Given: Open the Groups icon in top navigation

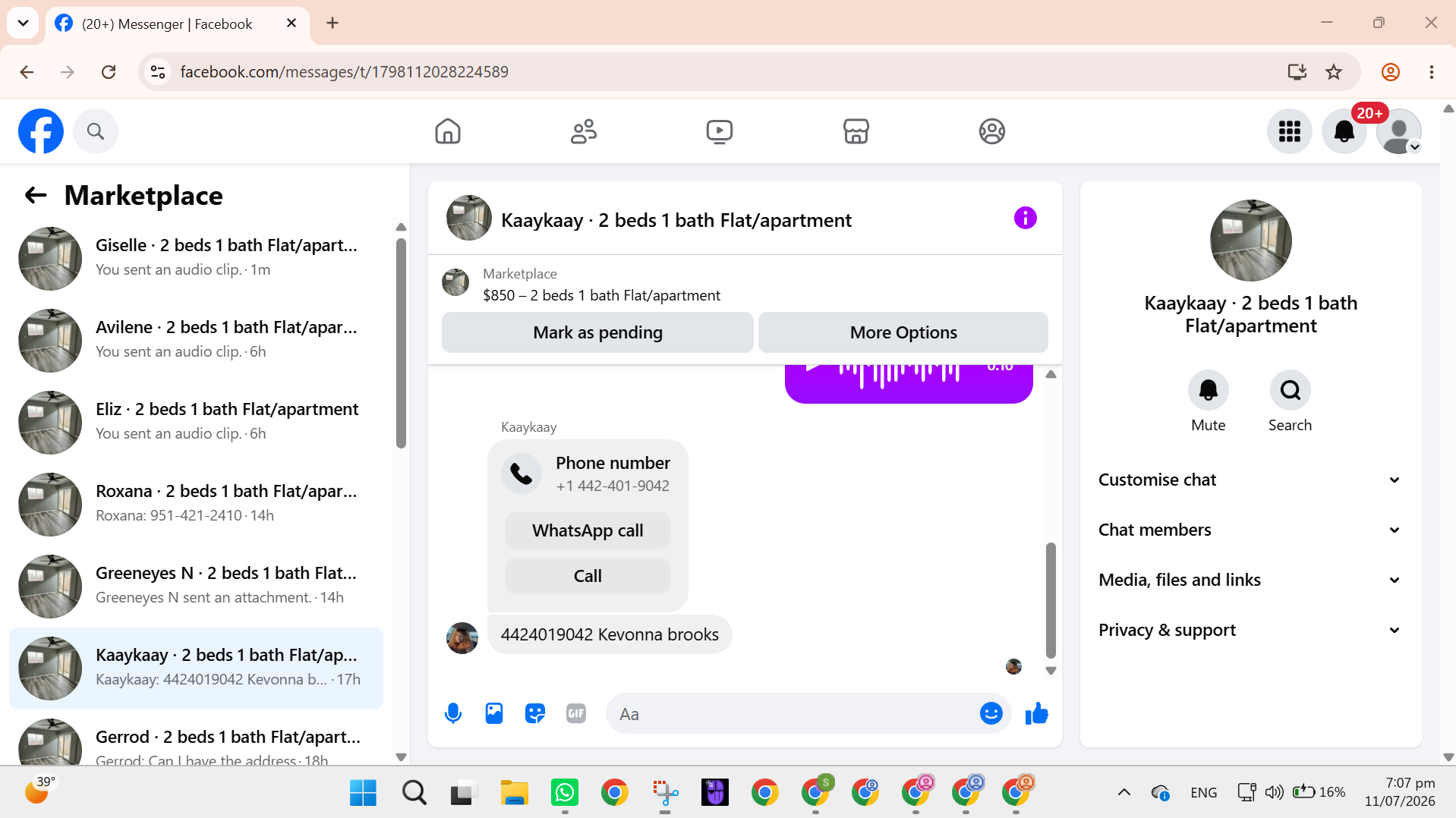Looking at the screenshot, I should 991,131.
